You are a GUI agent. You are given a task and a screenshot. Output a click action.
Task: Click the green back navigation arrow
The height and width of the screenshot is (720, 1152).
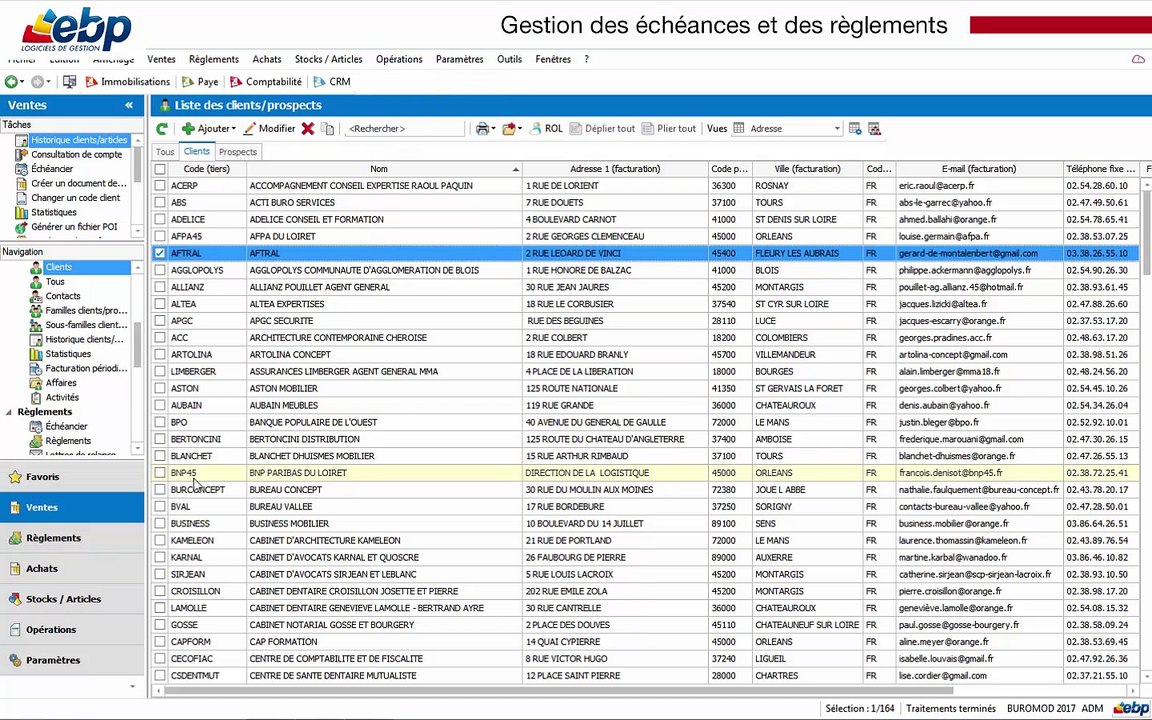point(11,82)
